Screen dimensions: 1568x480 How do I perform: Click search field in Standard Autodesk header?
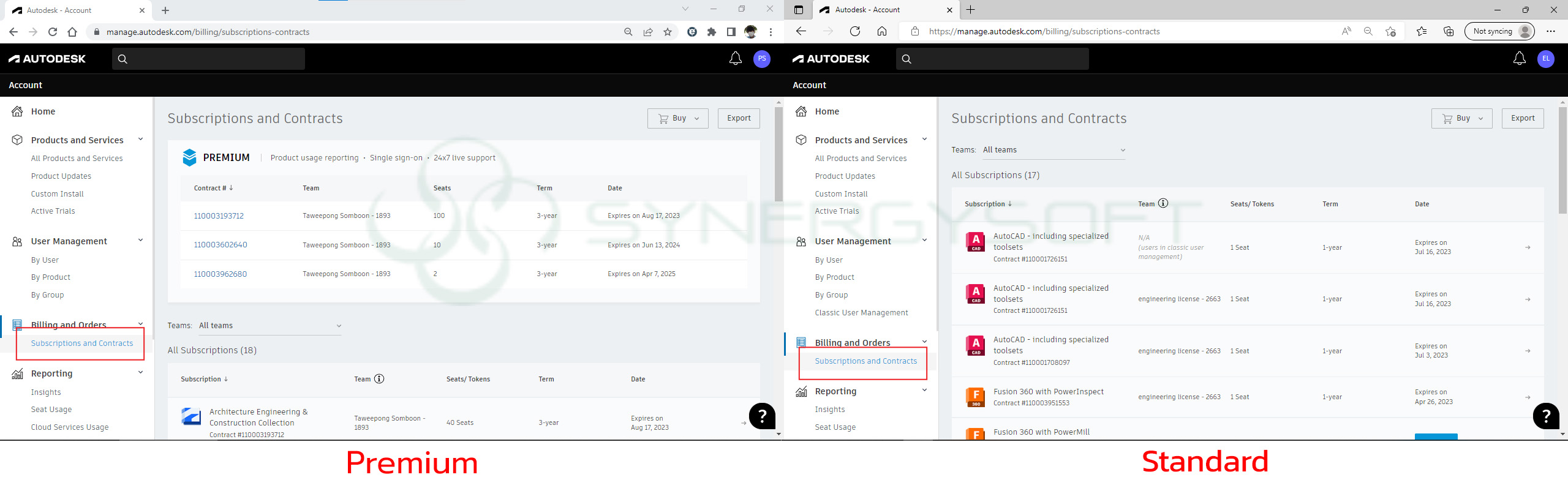(992, 59)
